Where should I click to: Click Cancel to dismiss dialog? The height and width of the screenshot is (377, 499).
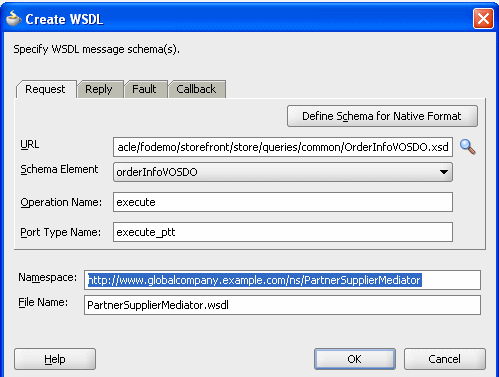pos(445,359)
